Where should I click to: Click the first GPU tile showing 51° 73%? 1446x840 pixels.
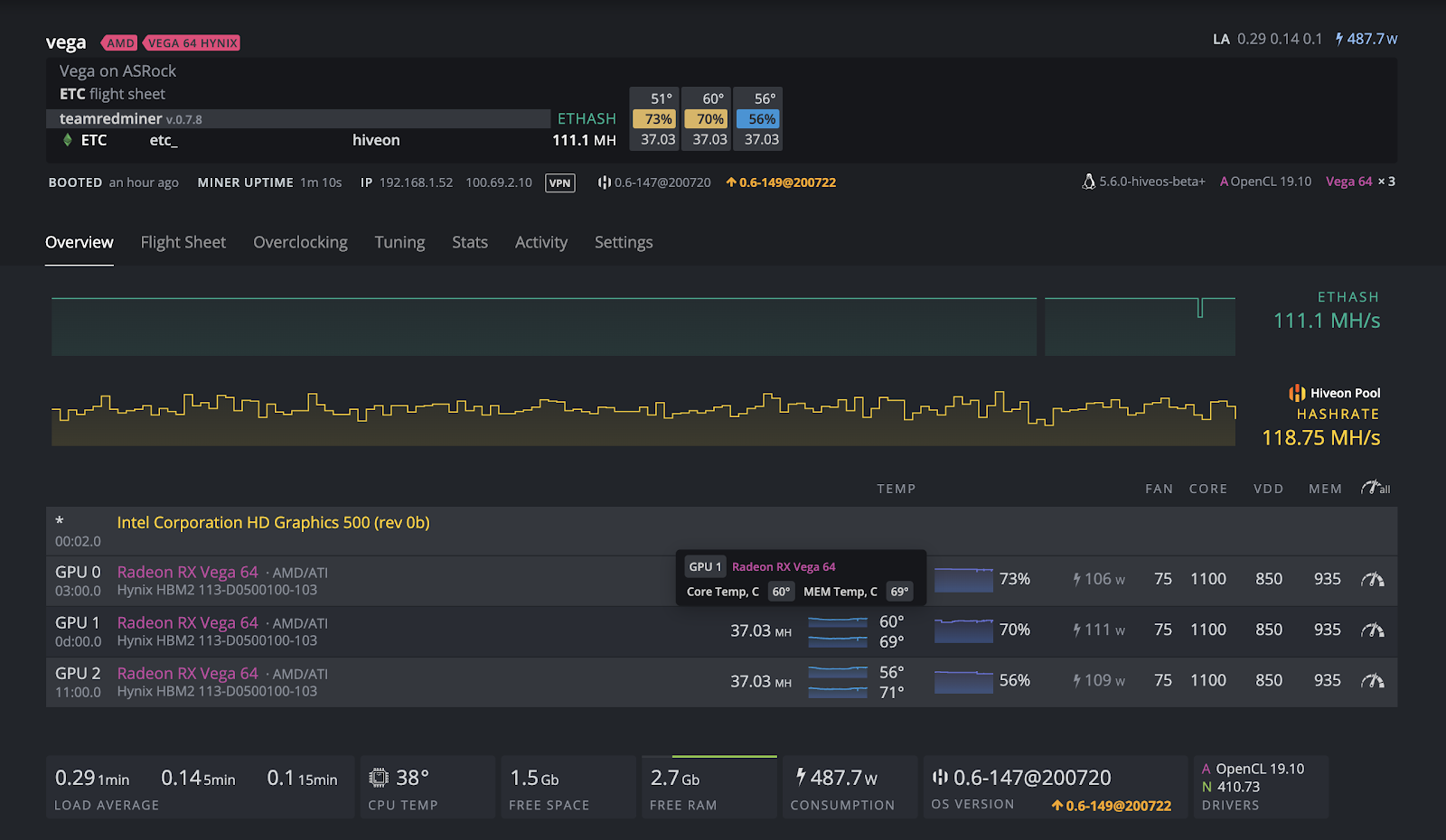(x=655, y=118)
